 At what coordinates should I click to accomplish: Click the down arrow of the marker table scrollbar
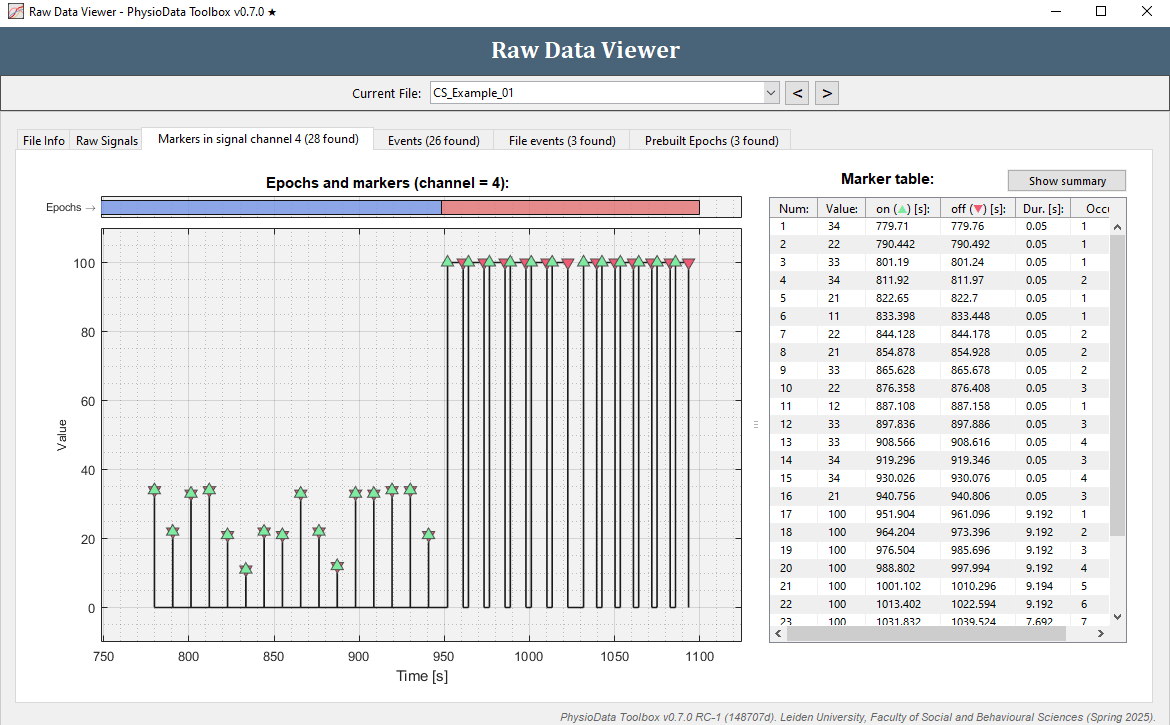pyautogui.click(x=1118, y=617)
